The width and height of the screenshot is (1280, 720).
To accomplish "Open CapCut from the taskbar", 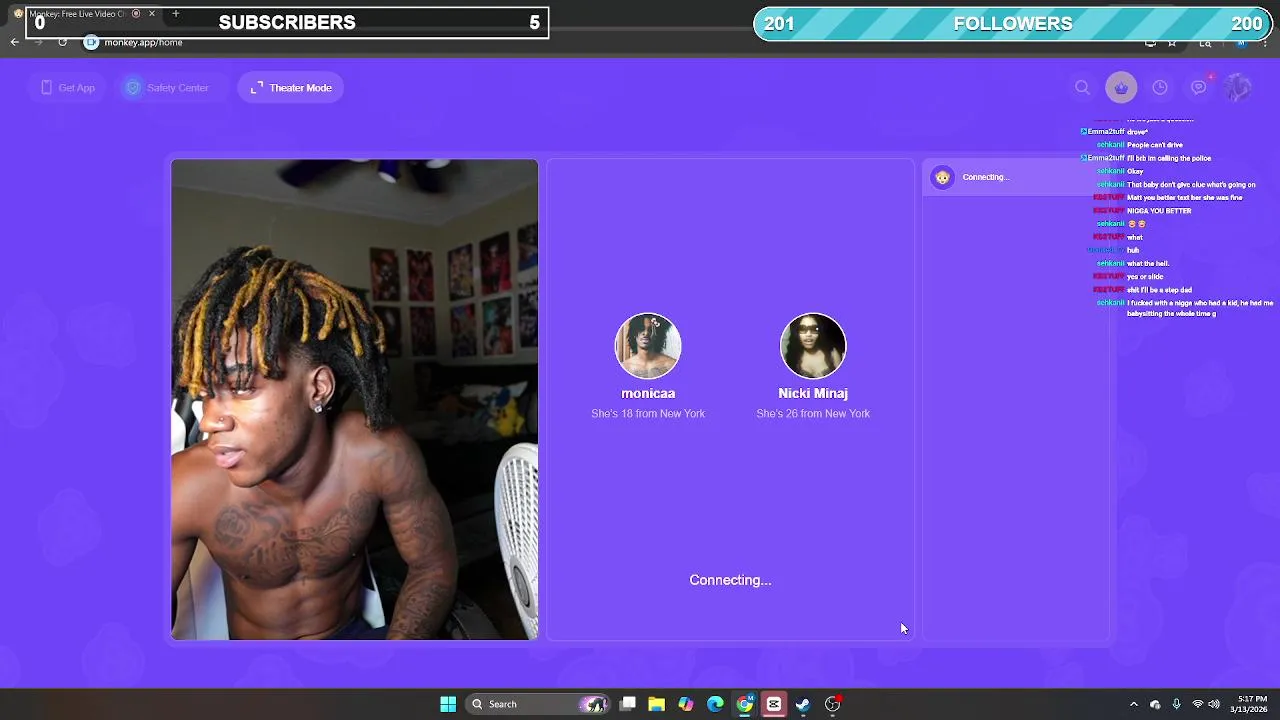I will pos(774,704).
